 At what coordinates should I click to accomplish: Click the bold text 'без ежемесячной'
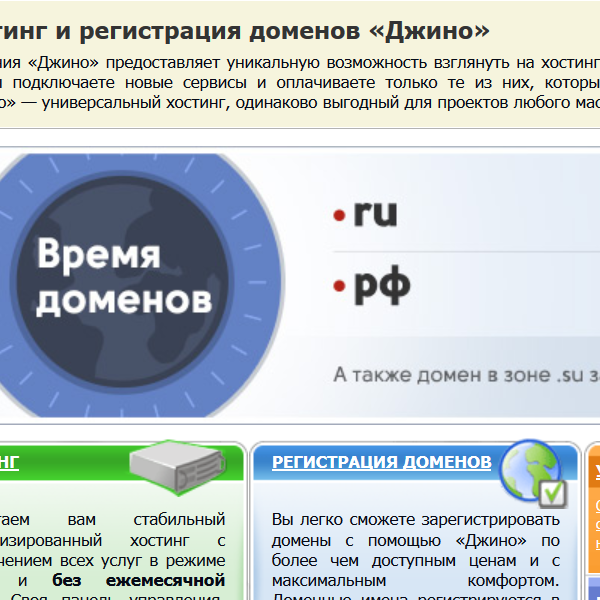pos(139,580)
